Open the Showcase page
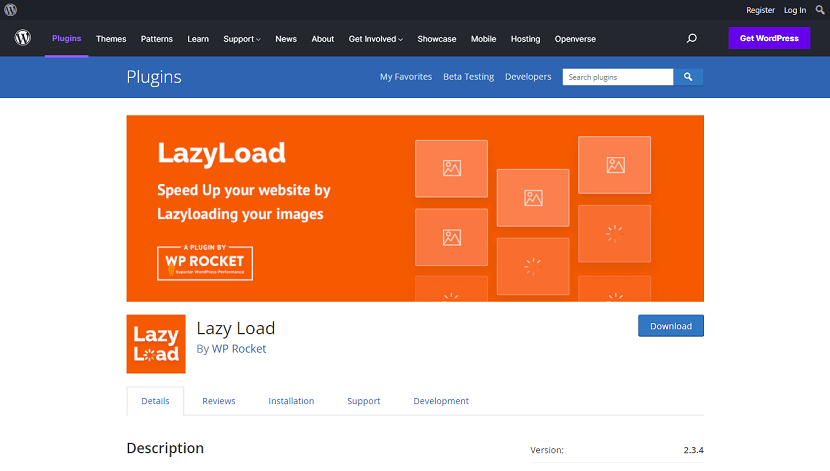Viewport: 830px width, 471px height. coord(437,39)
